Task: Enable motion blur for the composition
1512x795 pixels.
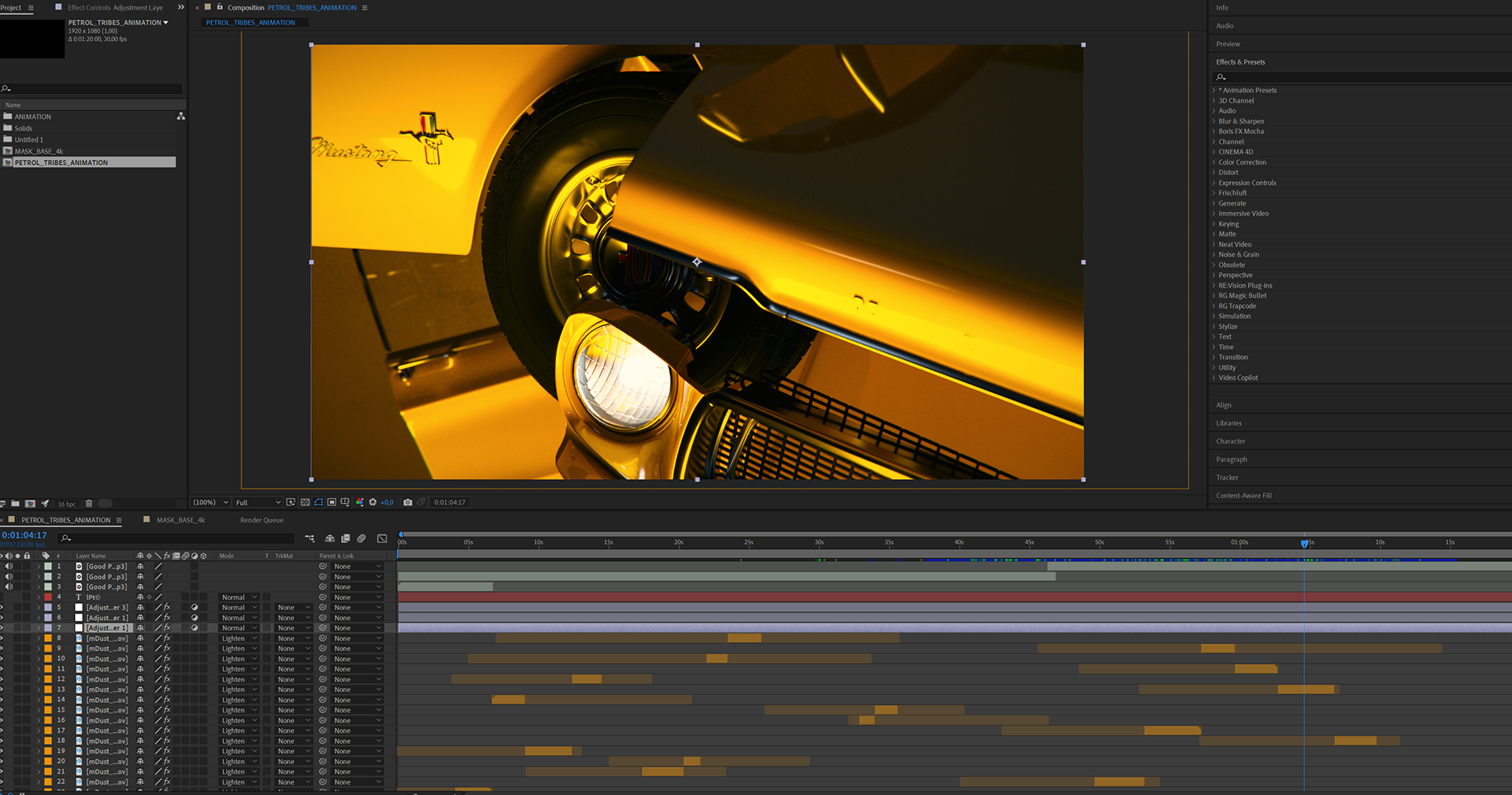Action: point(361,538)
